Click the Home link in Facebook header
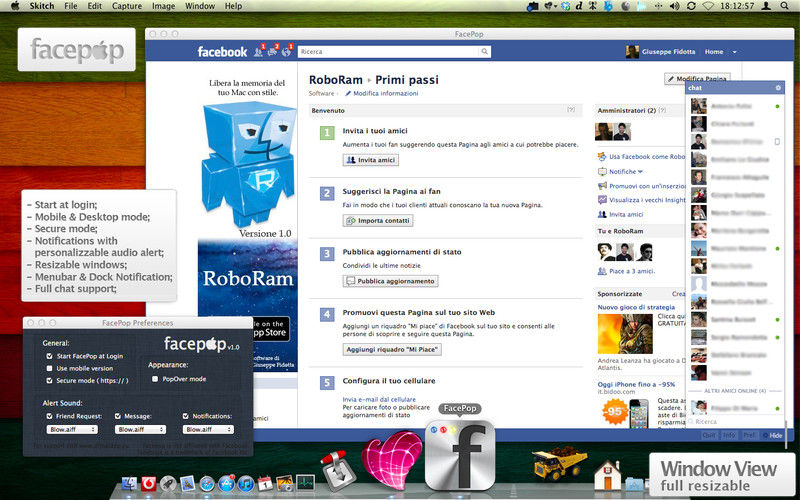This screenshot has height=500, width=800. pyautogui.click(x=714, y=52)
